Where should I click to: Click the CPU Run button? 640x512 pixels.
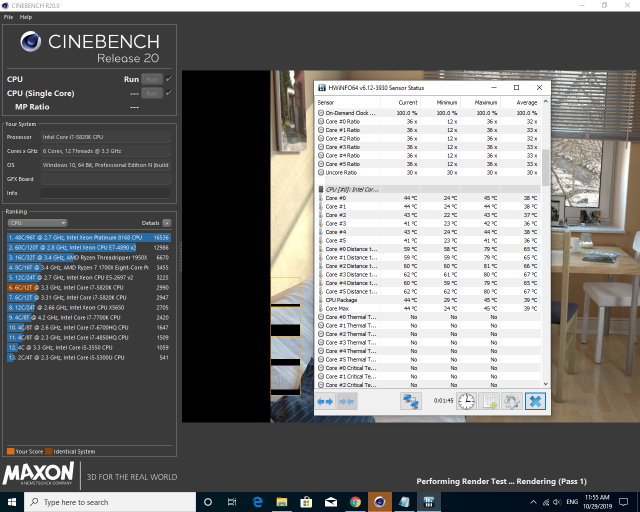(x=152, y=79)
